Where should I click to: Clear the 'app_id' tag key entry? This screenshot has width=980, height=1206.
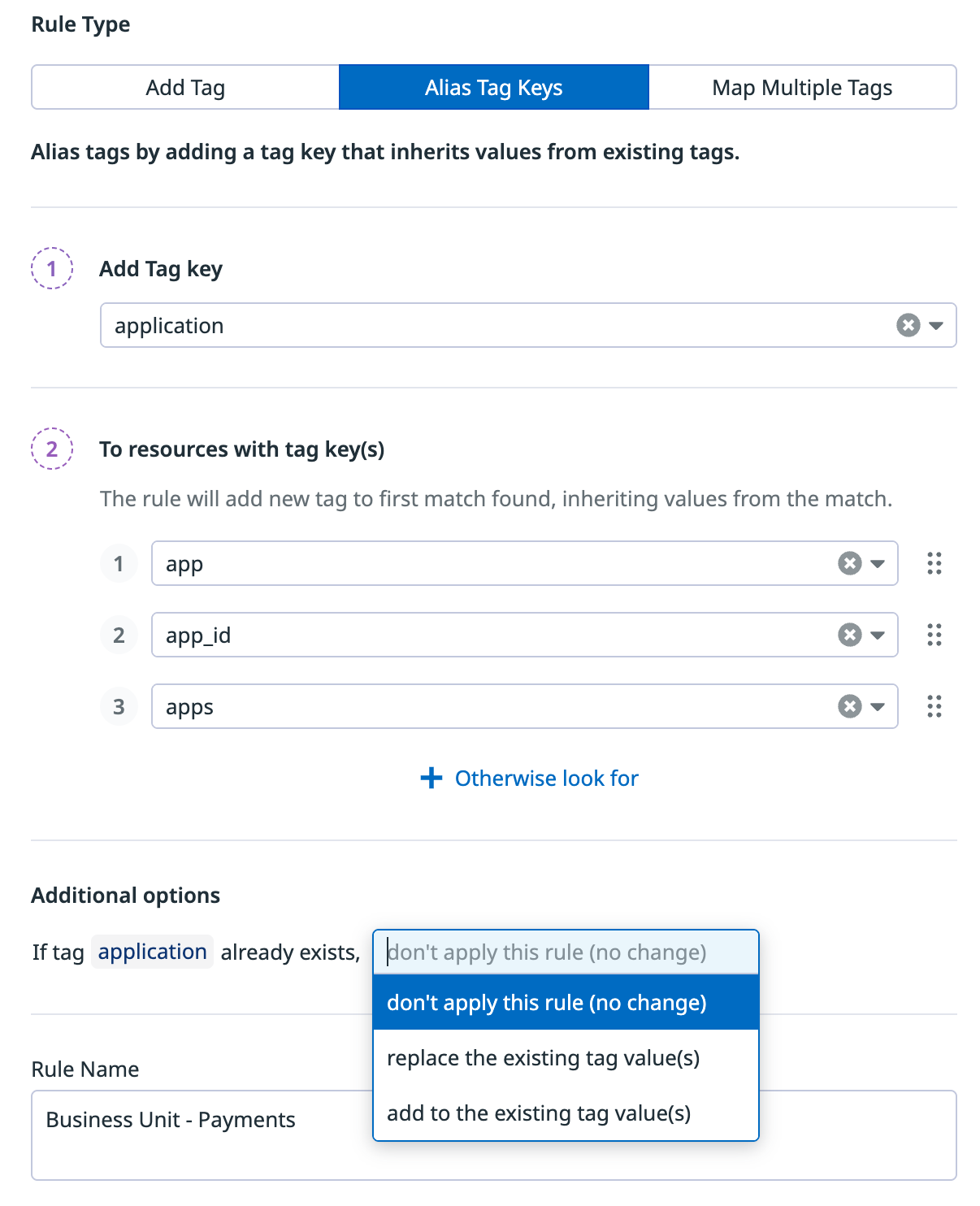849,635
